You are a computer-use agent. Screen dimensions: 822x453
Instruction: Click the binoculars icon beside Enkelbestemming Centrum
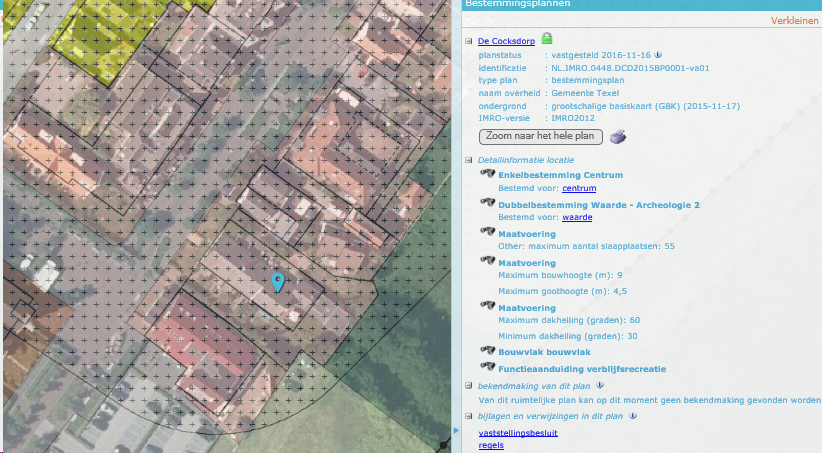[487, 175]
